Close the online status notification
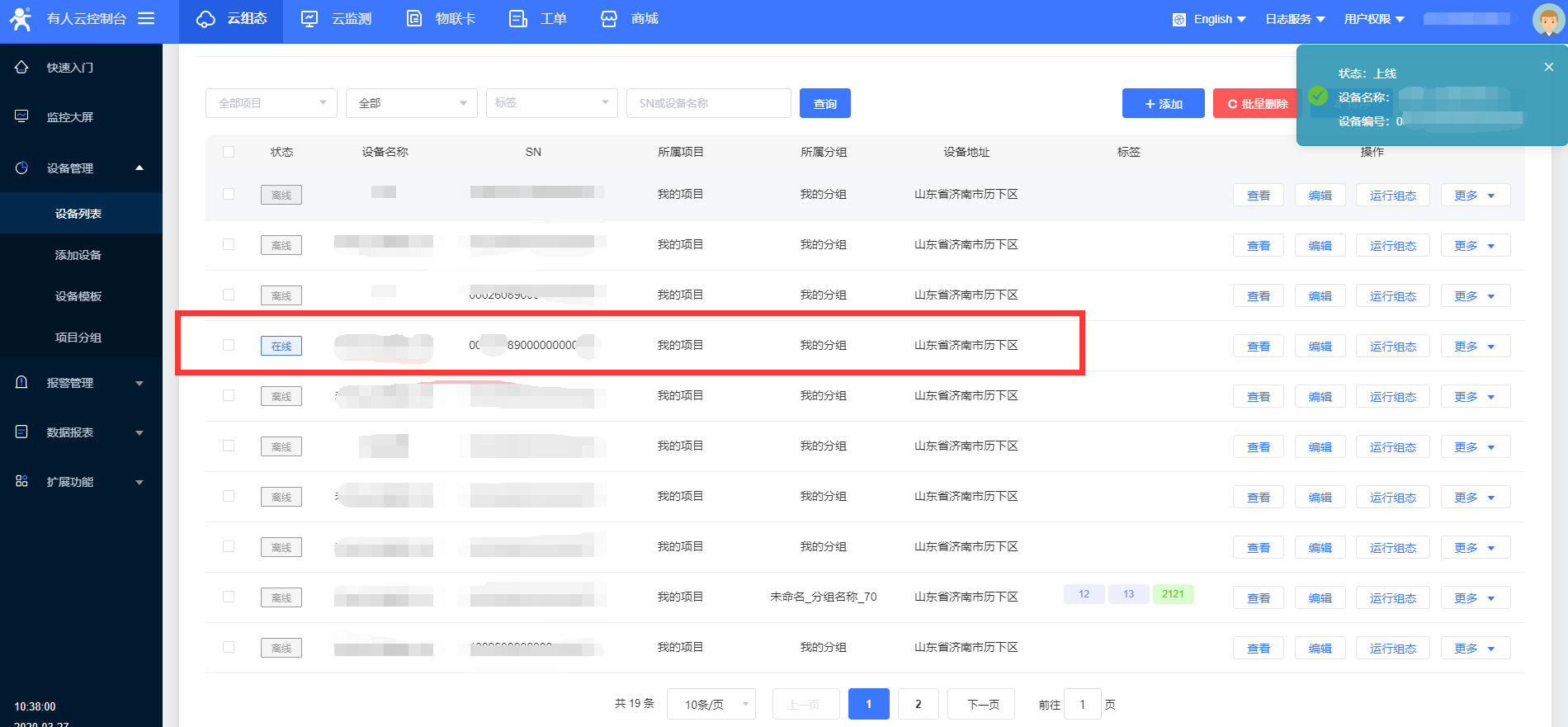This screenshot has height=727, width=1568. 1548,67
